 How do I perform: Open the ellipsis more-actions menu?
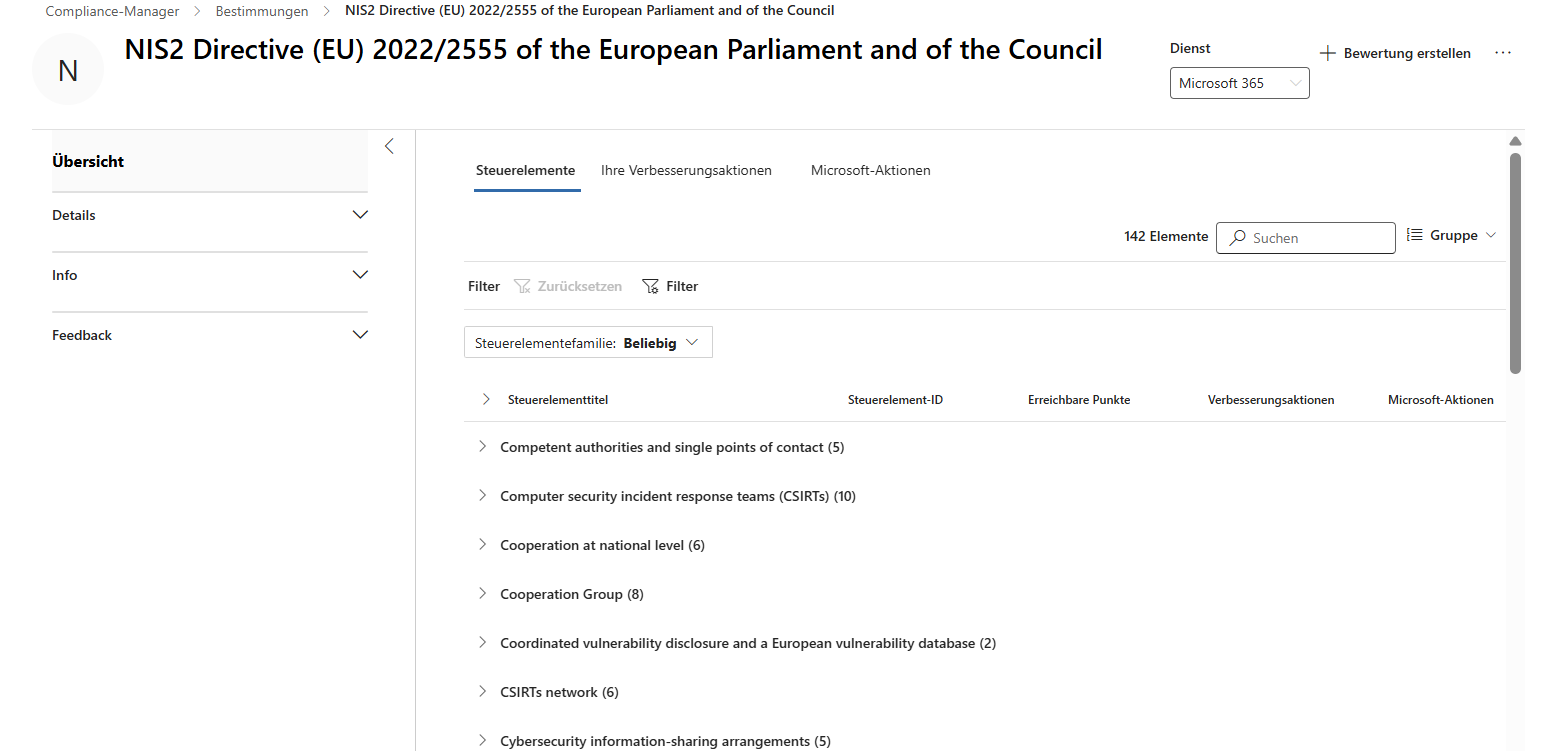pyautogui.click(x=1503, y=53)
